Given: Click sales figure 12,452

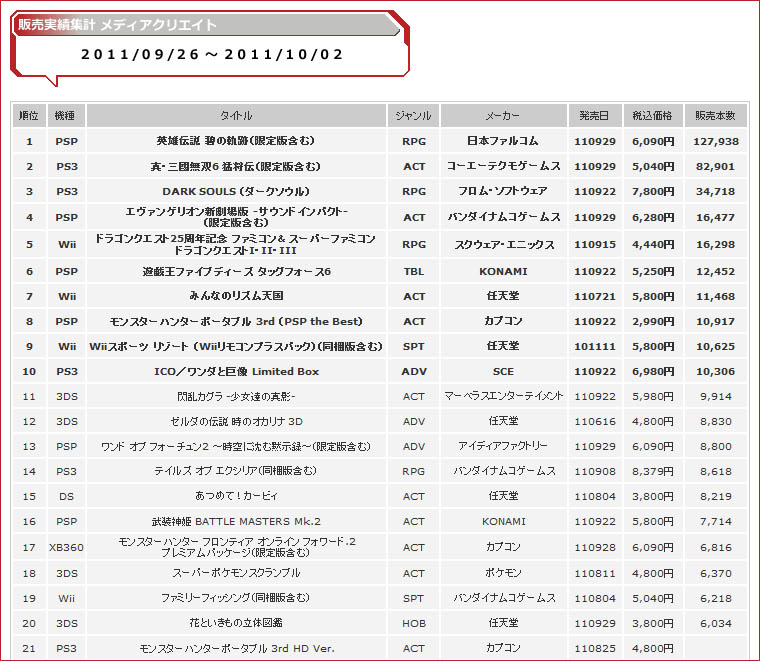Looking at the screenshot, I should tap(715, 272).
